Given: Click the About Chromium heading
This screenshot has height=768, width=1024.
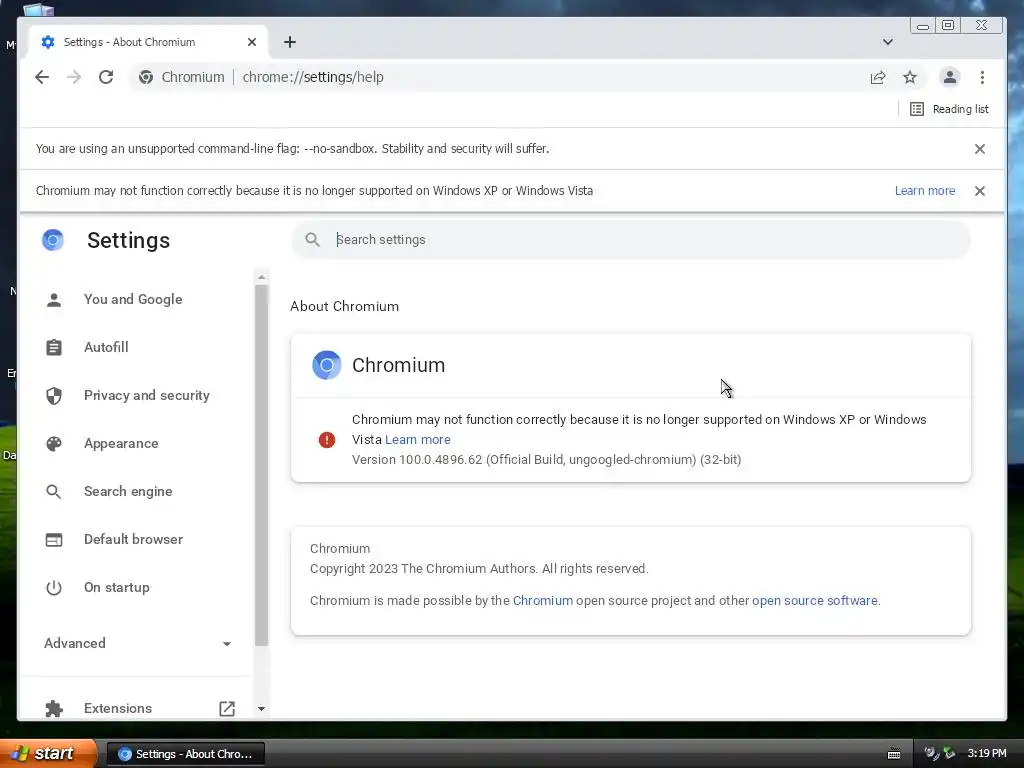Looking at the screenshot, I should point(344,306).
